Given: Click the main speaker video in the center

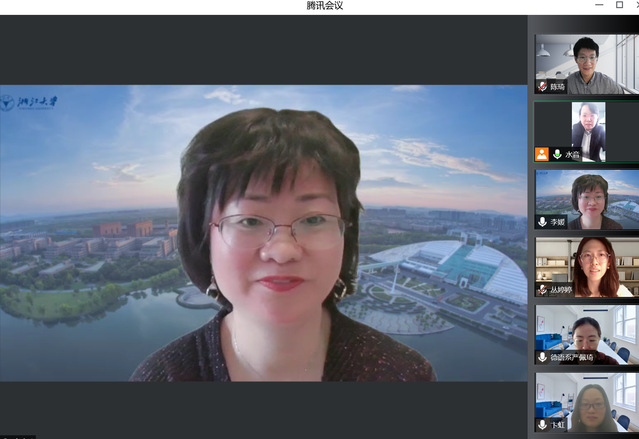Looking at the screenshot, I should tap(263, 232).
